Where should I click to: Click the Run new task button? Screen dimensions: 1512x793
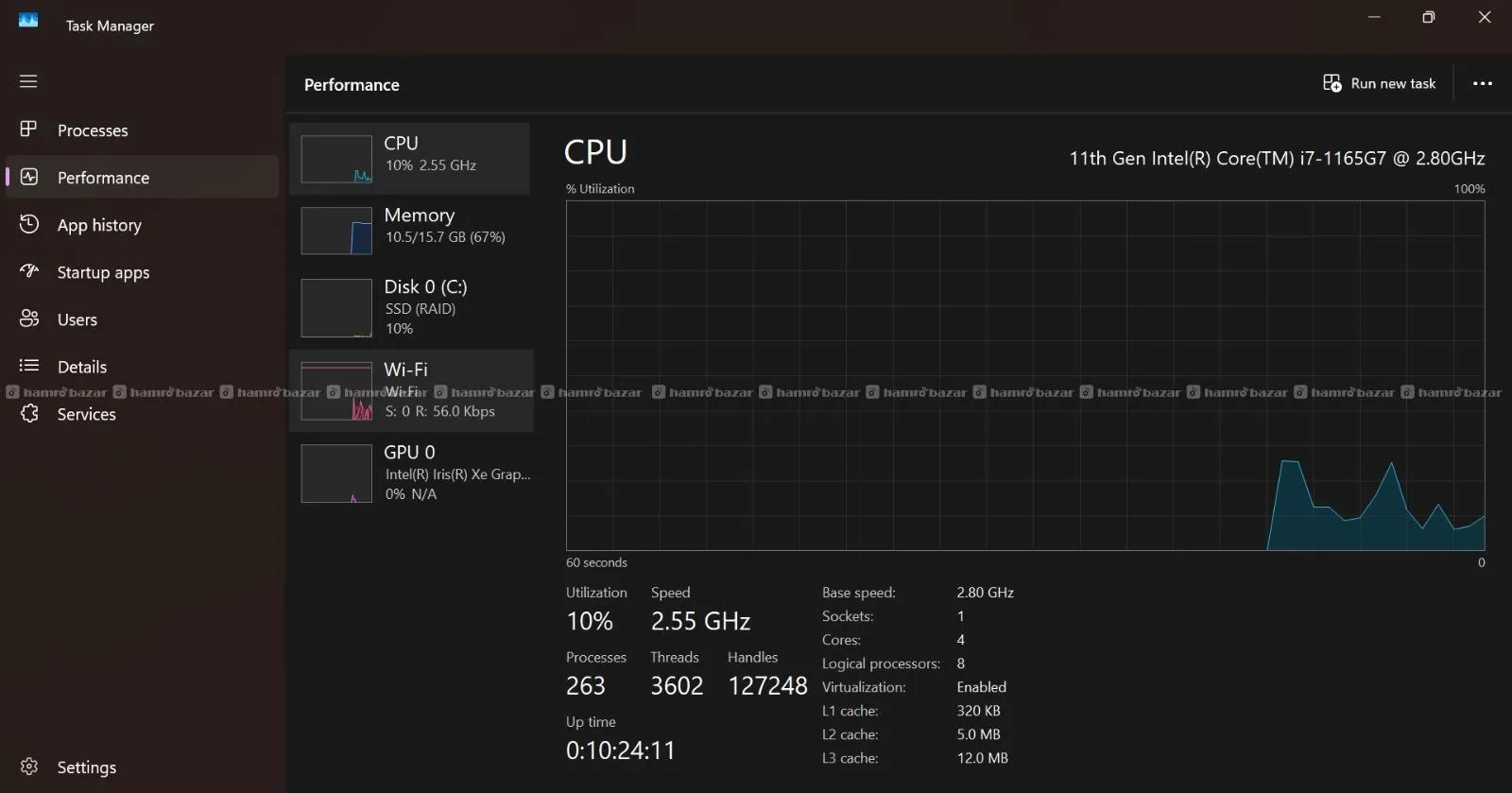(x=1379, y=83)
